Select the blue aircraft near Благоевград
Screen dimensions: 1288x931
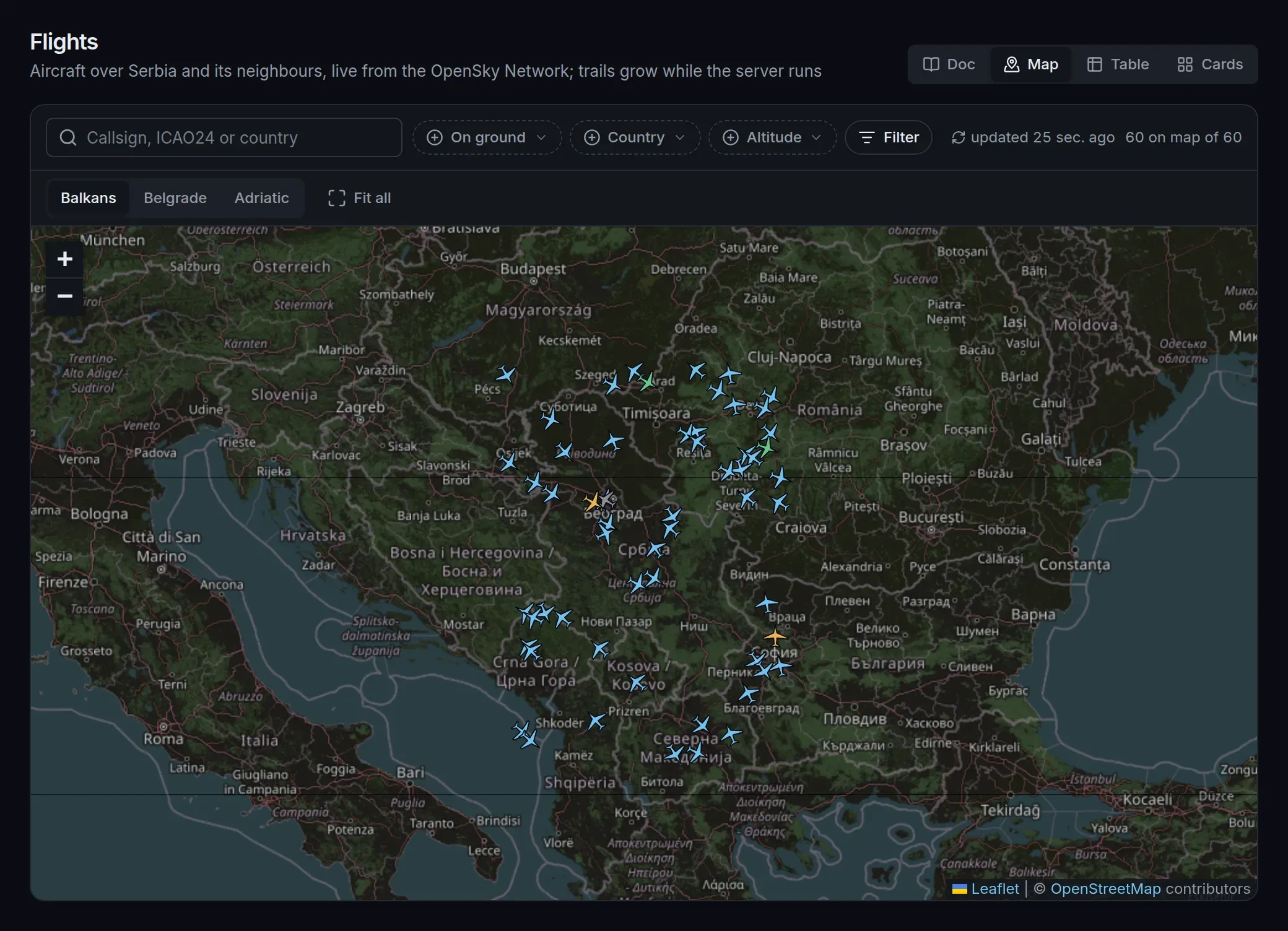[749, 694]
